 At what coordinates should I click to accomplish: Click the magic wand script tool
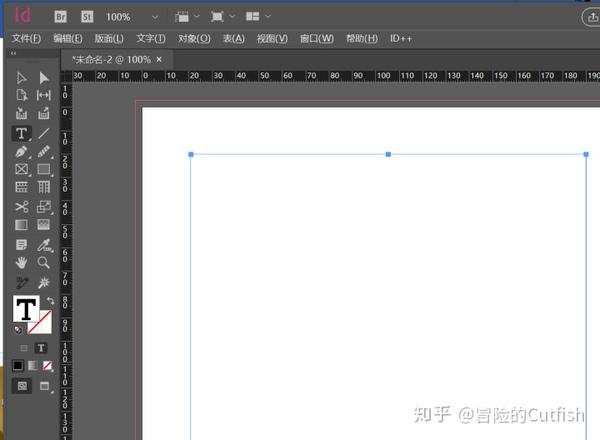(x=44, y=283)
